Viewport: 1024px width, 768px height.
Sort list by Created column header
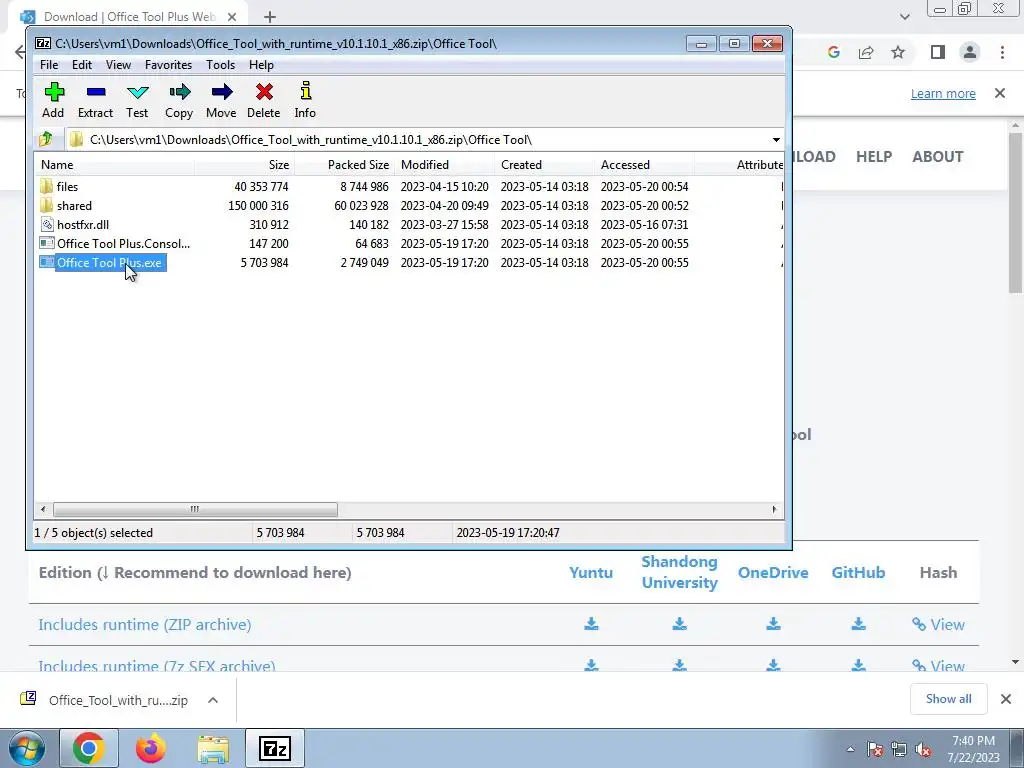click(544, 165)
